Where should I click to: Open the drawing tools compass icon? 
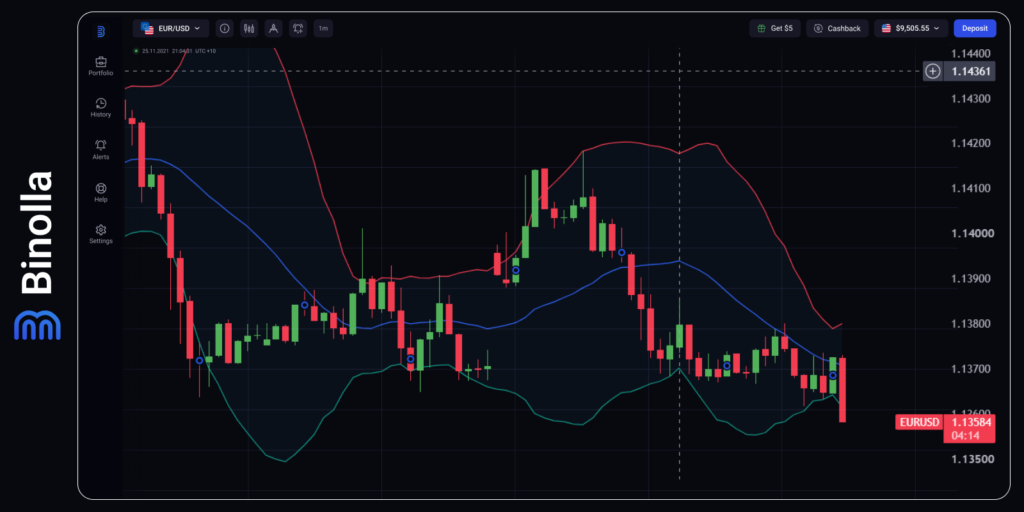coord(274,29)
